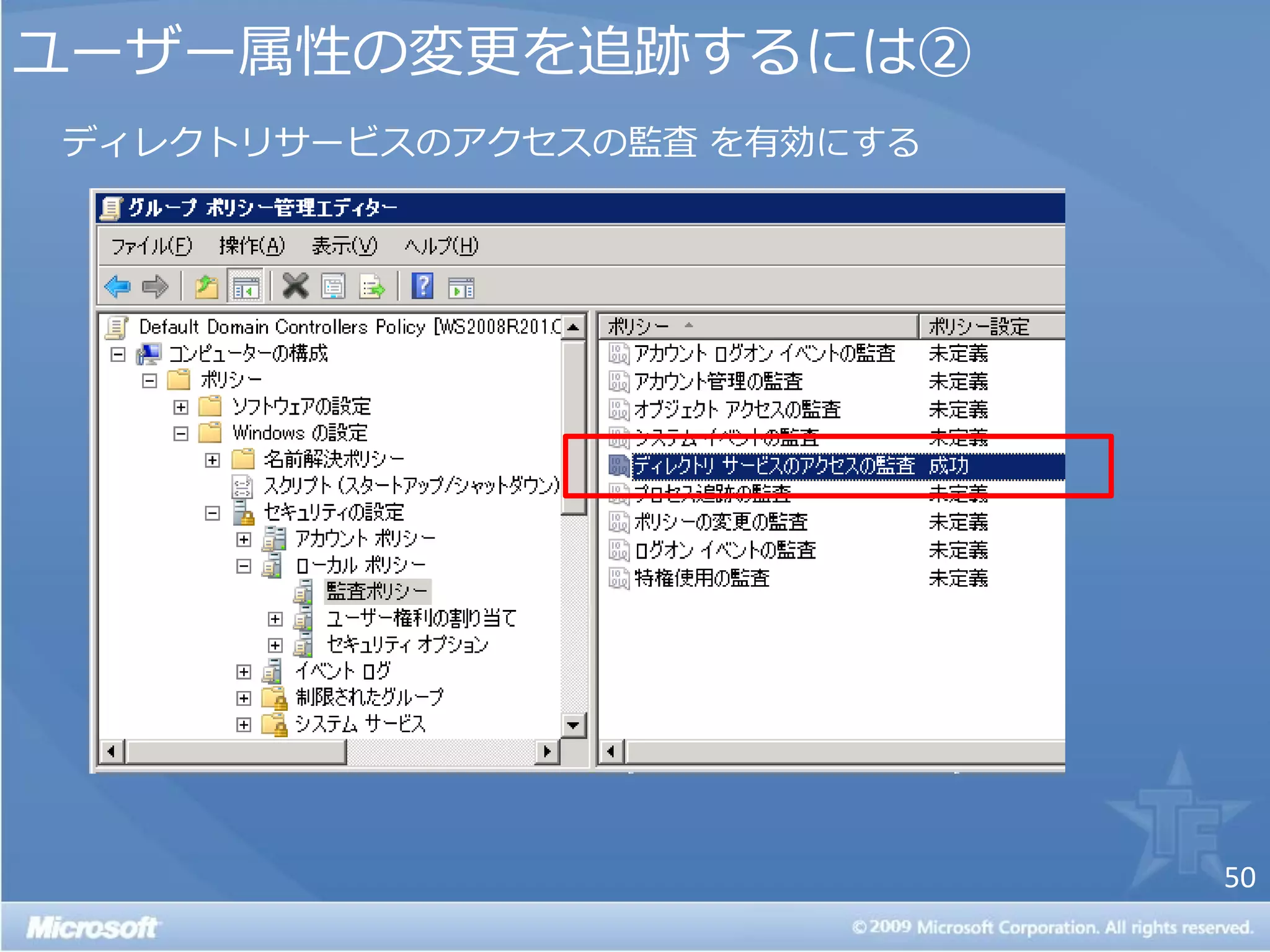This screenshot has height=952, width=1270.
Task: Open the ファイル(F) menu
Action: [152, 246]
